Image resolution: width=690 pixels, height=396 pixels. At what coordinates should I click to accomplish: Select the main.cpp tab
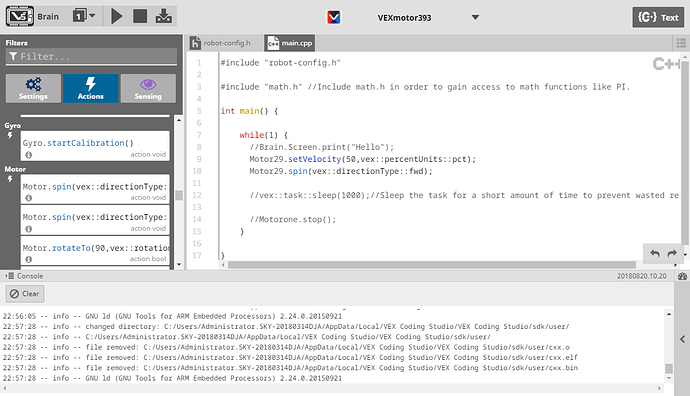(290, 43)
